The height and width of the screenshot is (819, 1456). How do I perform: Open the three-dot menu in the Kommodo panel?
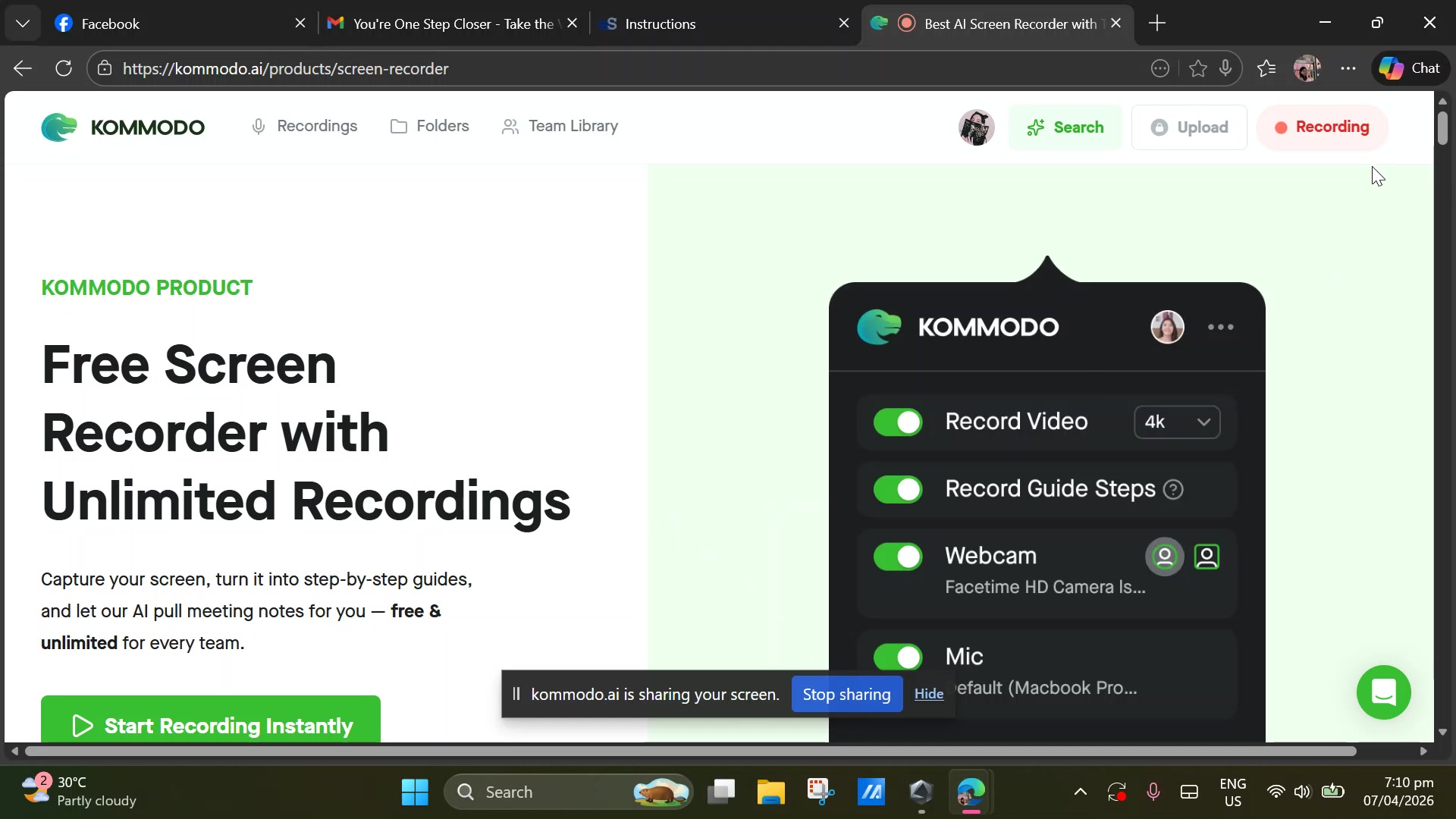(x=1221, y=328)
